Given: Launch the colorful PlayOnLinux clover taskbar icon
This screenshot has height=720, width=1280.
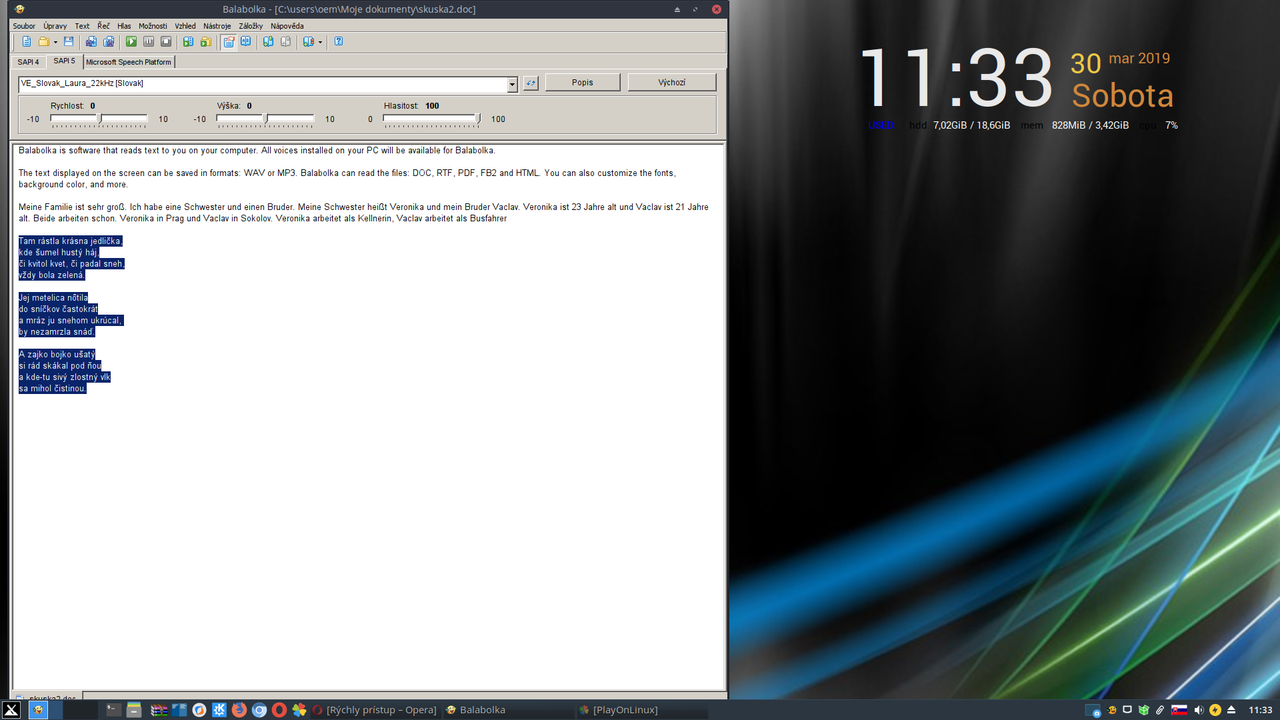Looking at the screenshot, I should click(x=299, y=710).
